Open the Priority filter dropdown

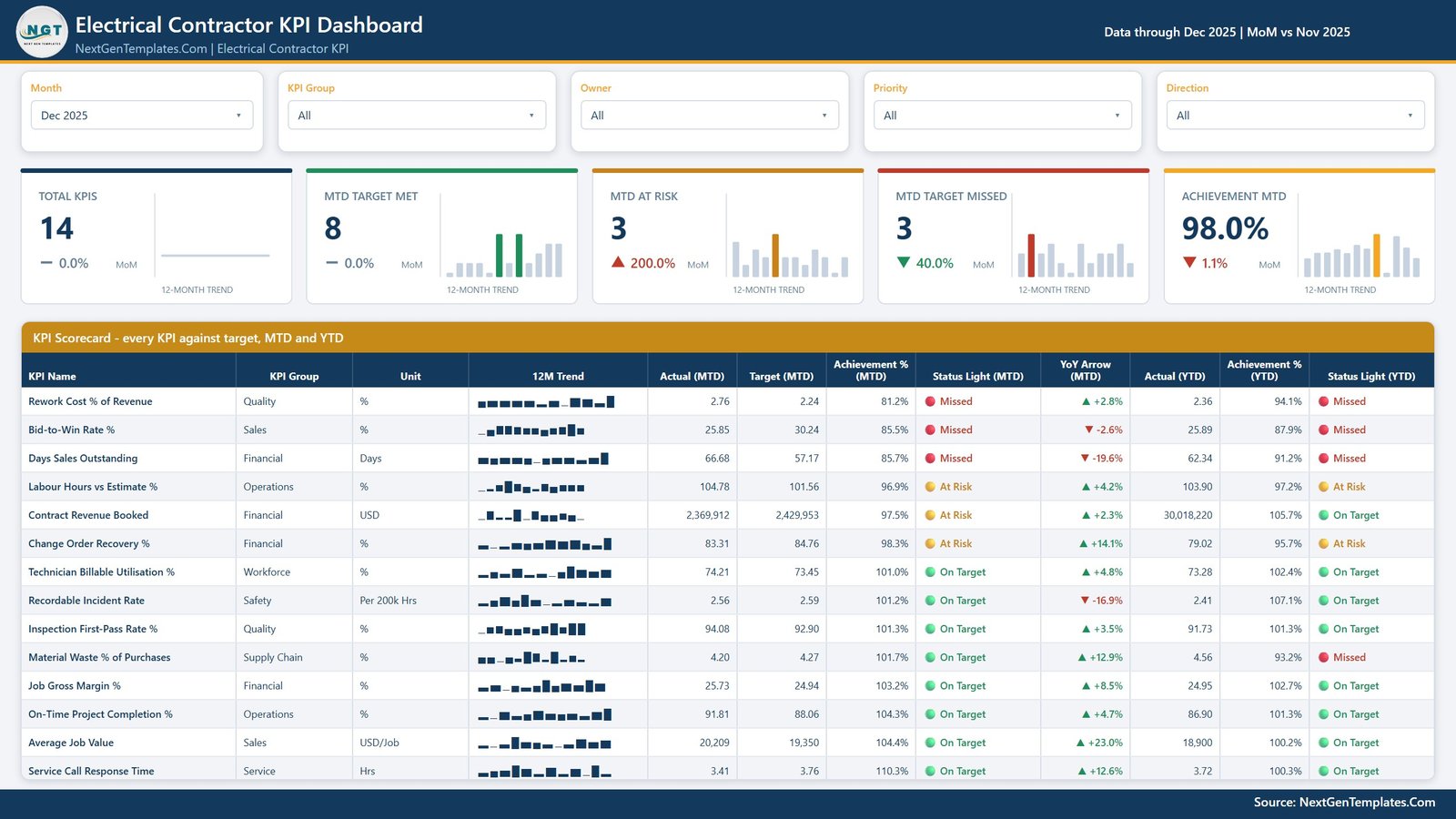pyautogui.click(x=1003, y=116)
